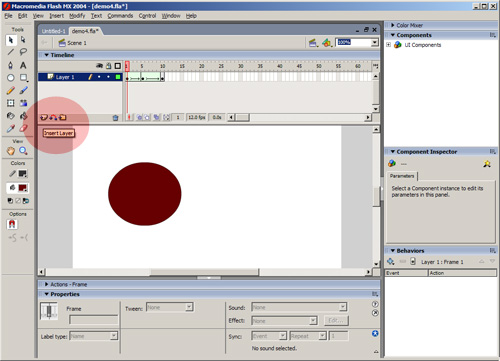Select the Eyedropper tool

(11, 128)
